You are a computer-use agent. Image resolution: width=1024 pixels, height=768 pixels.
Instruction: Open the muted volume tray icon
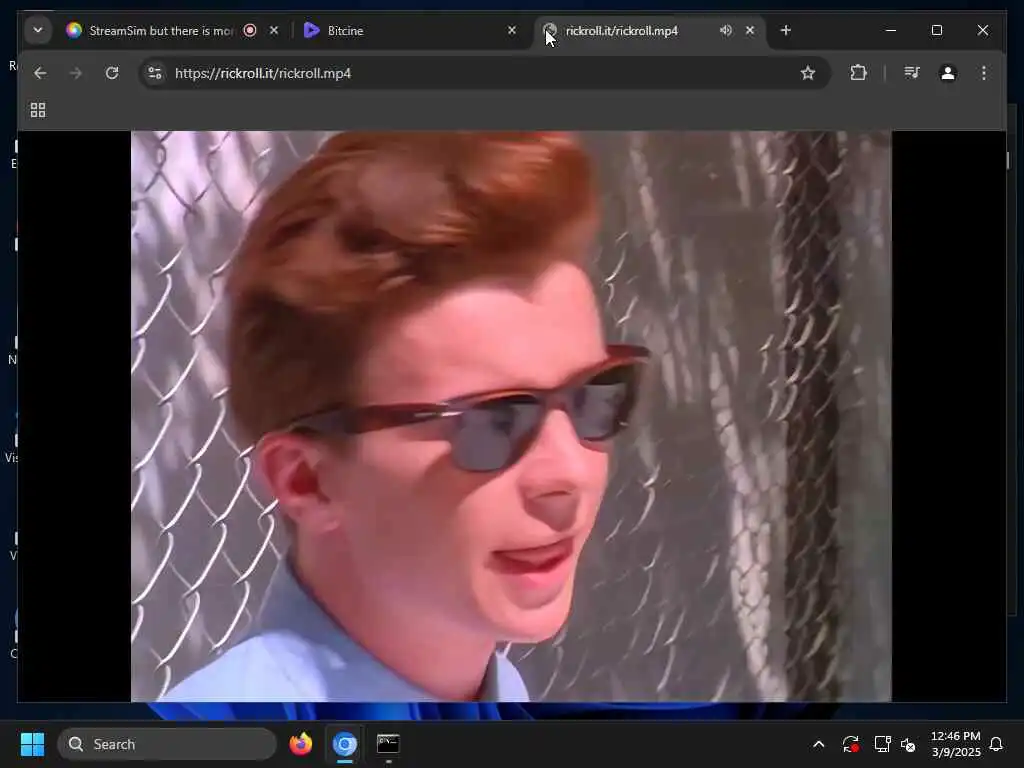pos(908,744)
